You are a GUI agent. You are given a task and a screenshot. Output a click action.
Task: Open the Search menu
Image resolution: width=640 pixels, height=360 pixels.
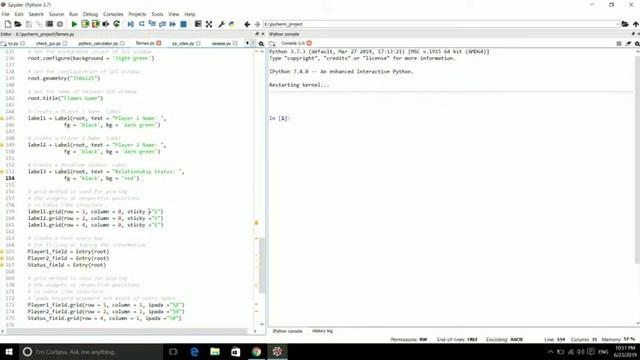(36, 14)
